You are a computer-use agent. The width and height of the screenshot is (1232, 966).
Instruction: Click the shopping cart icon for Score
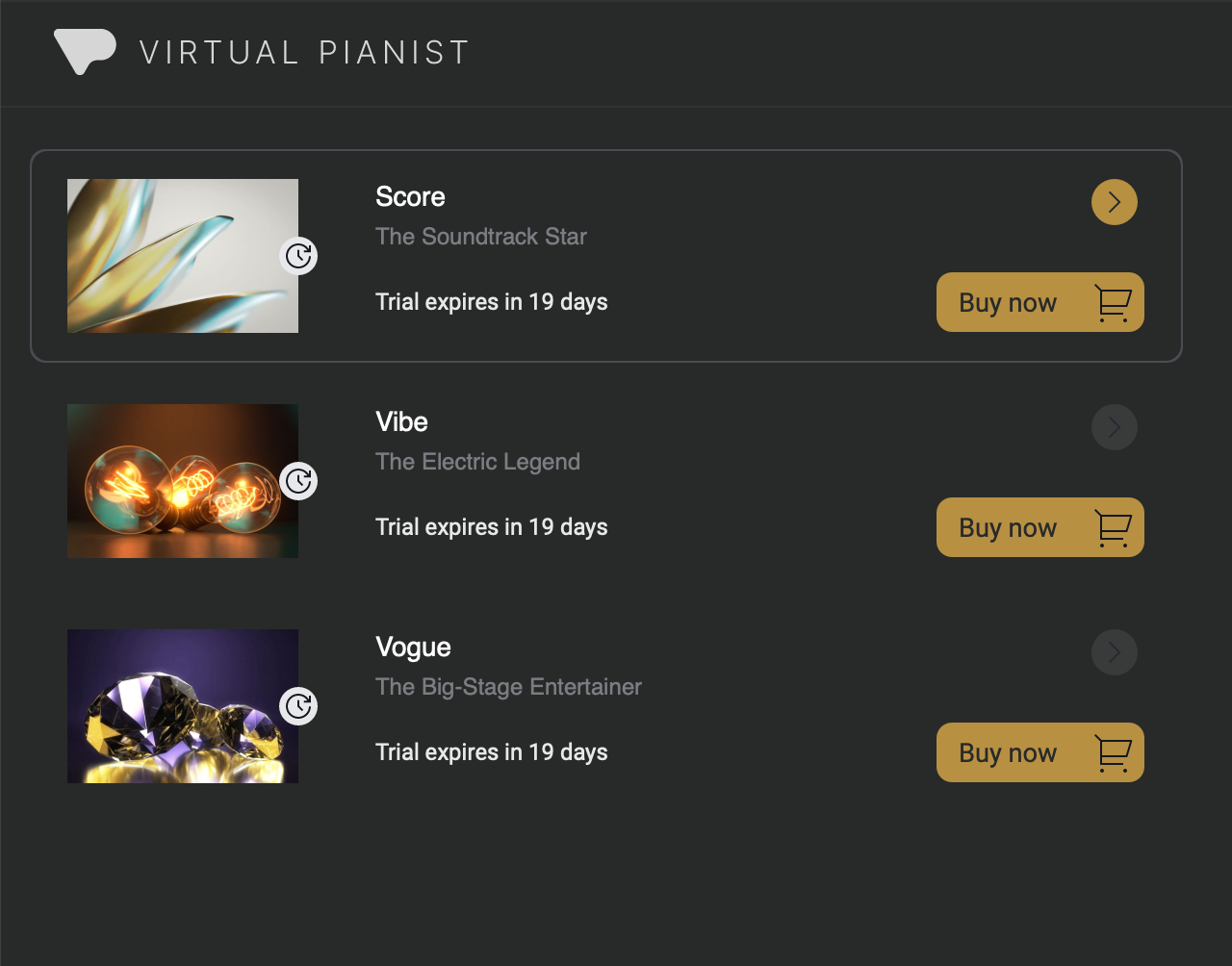1113,303
